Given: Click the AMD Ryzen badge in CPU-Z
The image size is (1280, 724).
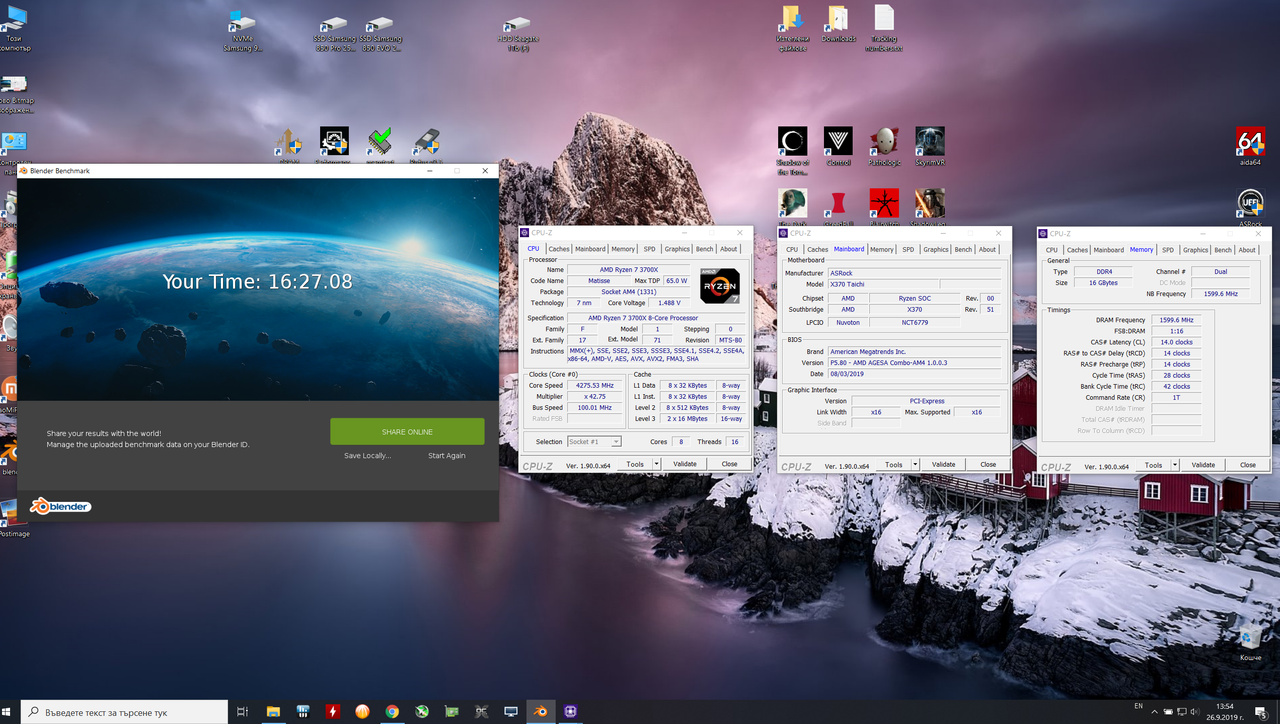Looking at the screenshot, I should [718, 287].
